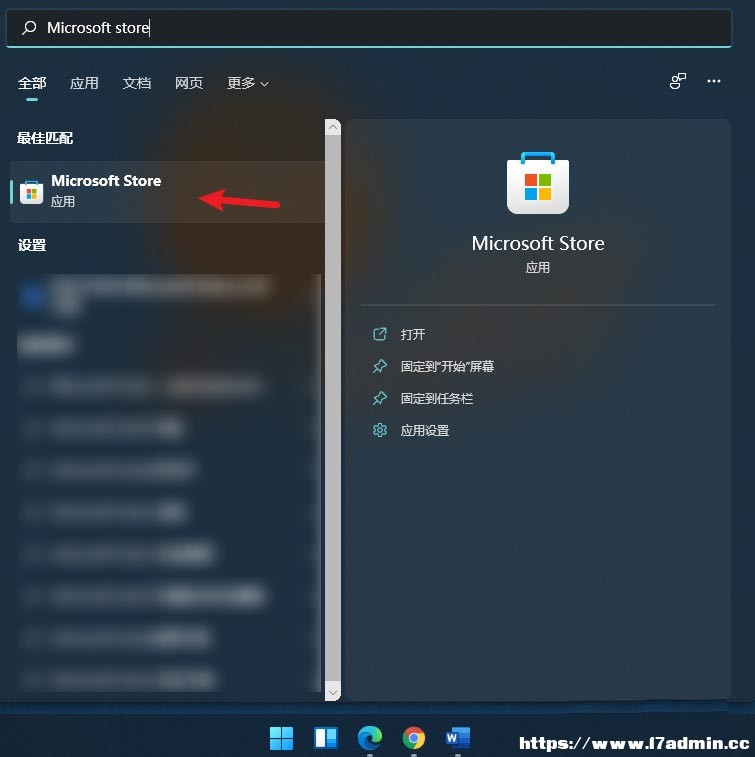Open the Windows Start button on taskbar

pyautogui.click(x=281, y=738)
